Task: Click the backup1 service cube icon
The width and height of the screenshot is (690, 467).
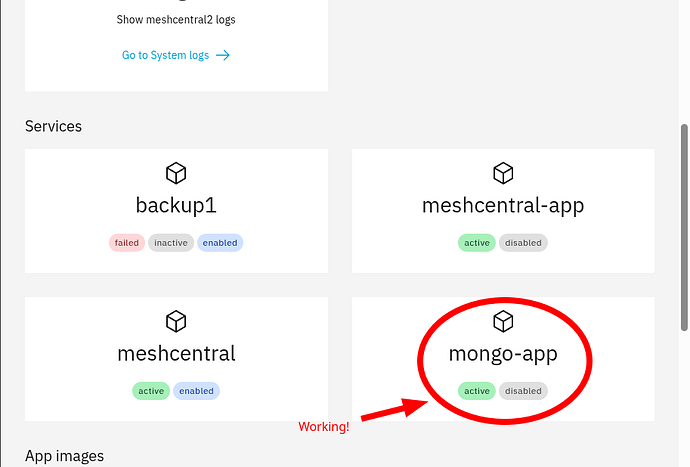Action: [x=176, y=174]
